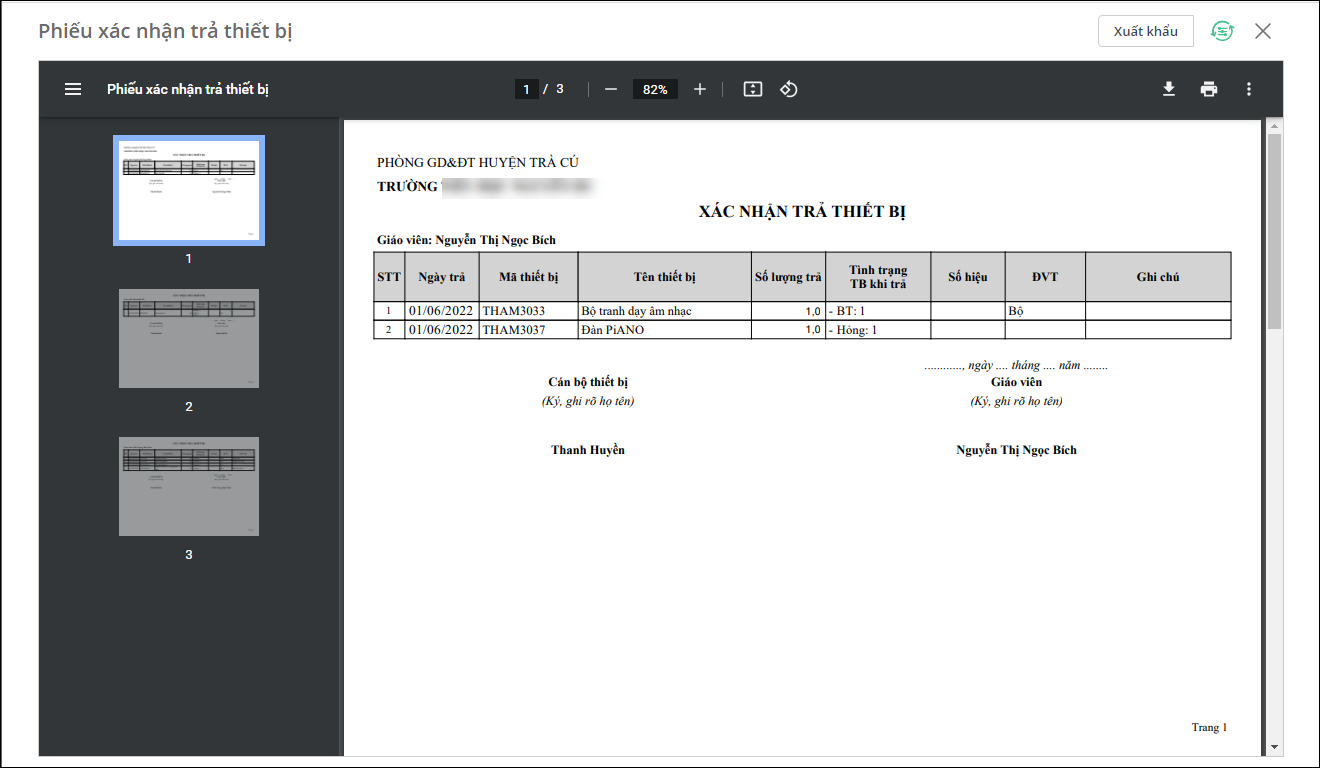Image resolution: width=1320 pixels, height=768 pixels.
Task: Click the Tên thiết bị column header
Action: click(x=664, y=277)
